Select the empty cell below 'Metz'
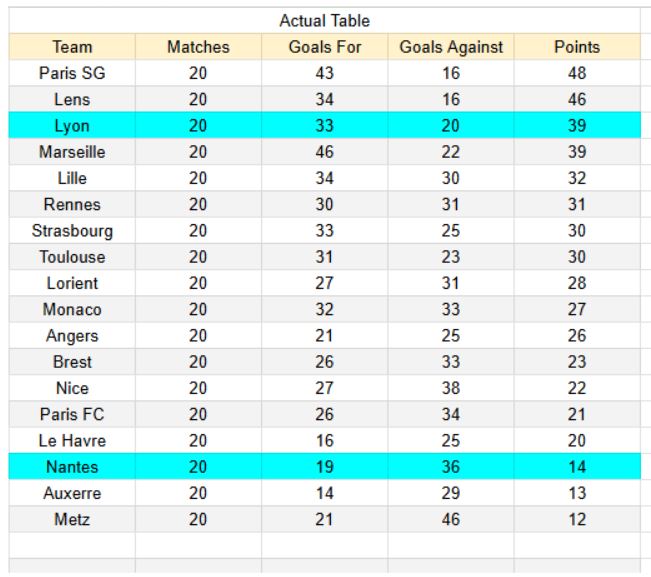This screenshot has height=577, width=651. click(x=72, y=545)
